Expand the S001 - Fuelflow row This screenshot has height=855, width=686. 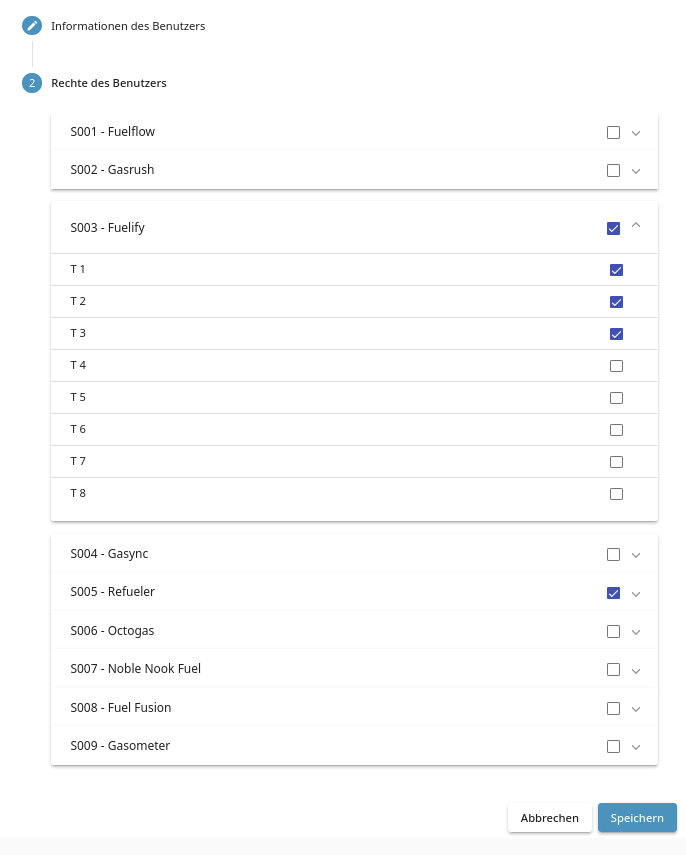point(636,133)
